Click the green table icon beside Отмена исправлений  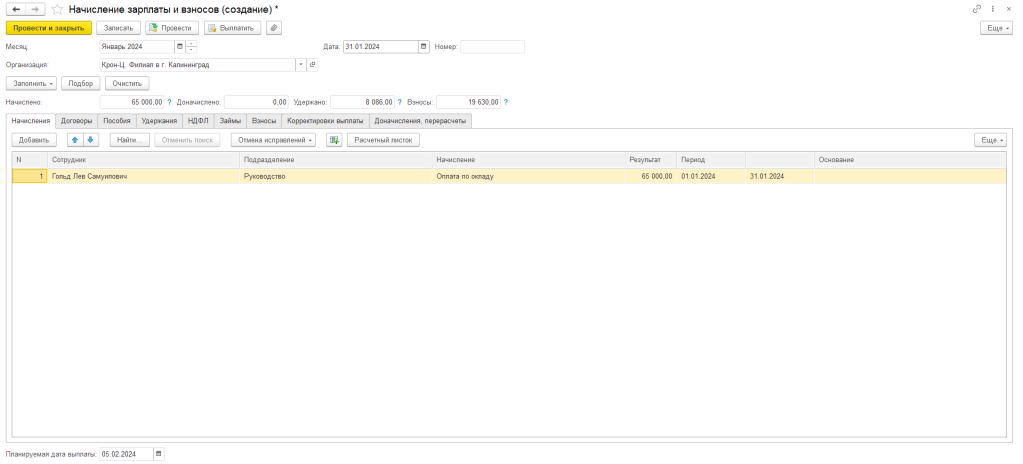point(334,140)
